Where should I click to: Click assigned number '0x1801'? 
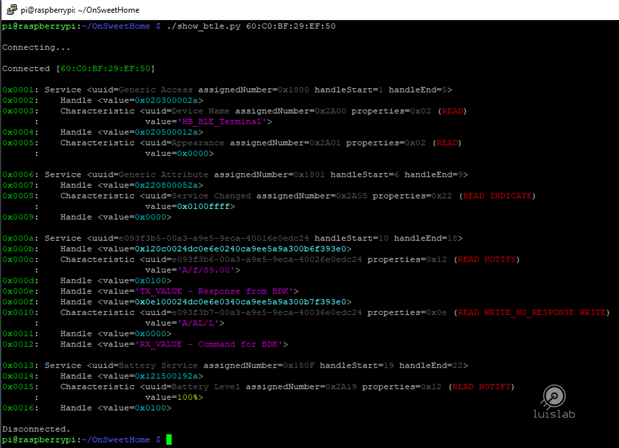(x=309, y=175)
